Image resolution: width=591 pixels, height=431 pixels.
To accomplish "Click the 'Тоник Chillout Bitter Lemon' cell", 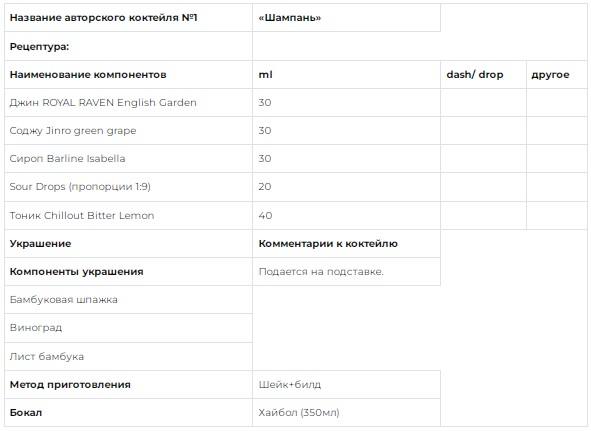I will click(x=129, y=215).
